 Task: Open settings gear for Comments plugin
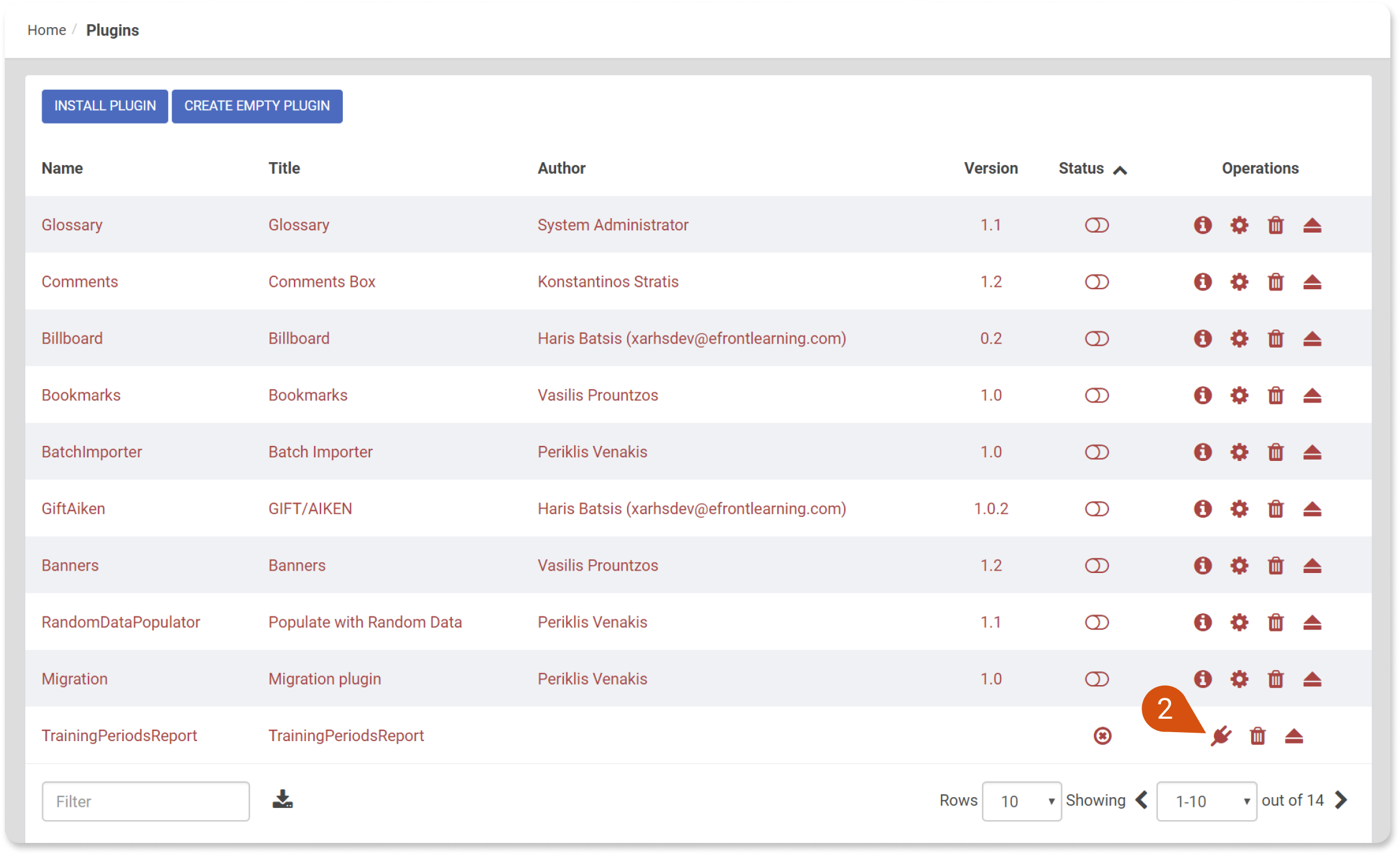[1239, 282]
